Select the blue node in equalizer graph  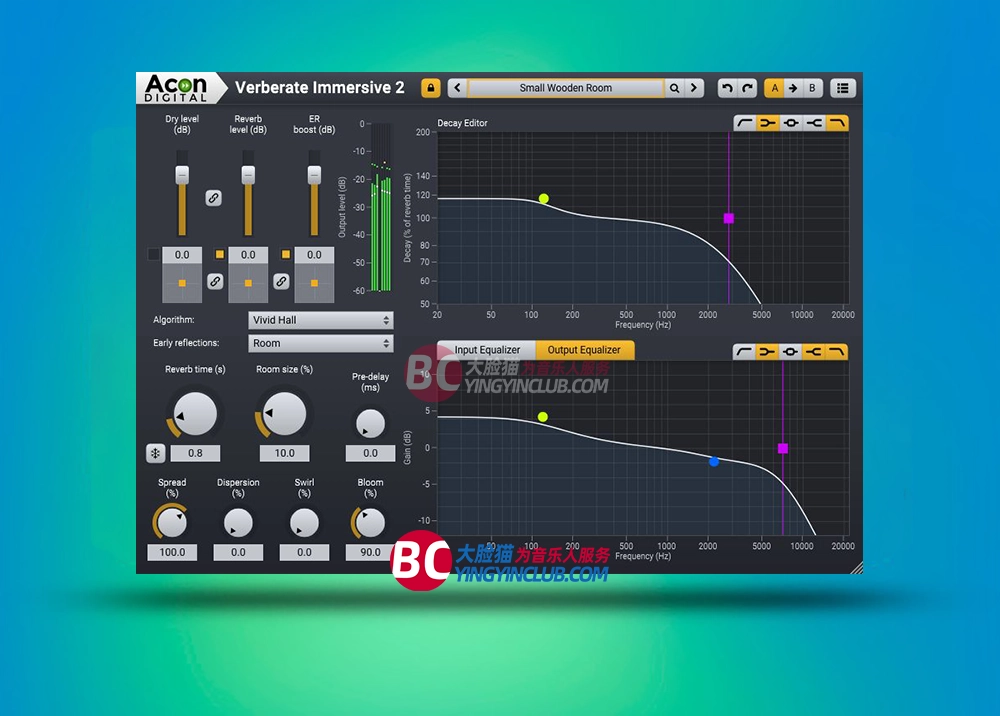click(714, 462)
